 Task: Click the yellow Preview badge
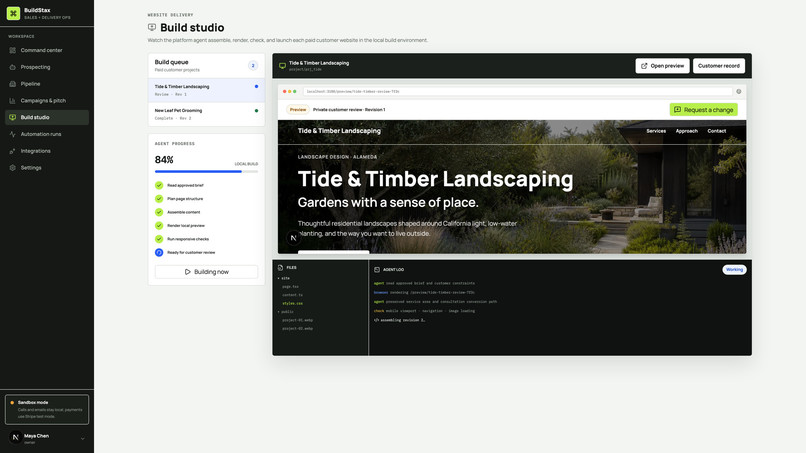click(x=298, y=110)
